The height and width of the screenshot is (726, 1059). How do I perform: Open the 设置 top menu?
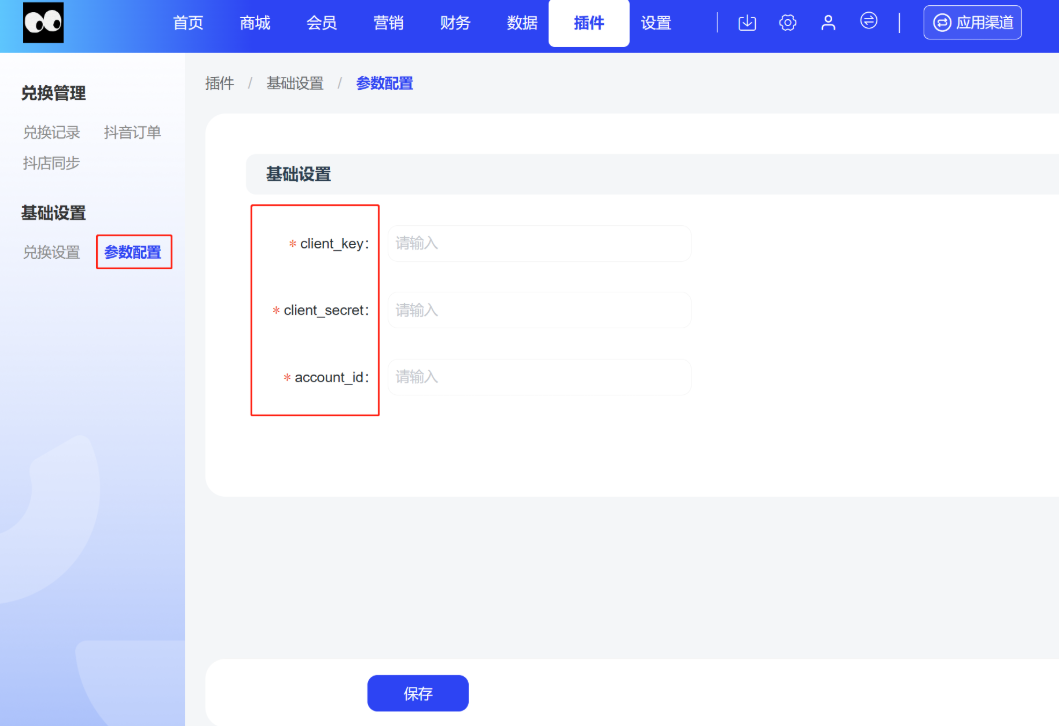[656, 23]
